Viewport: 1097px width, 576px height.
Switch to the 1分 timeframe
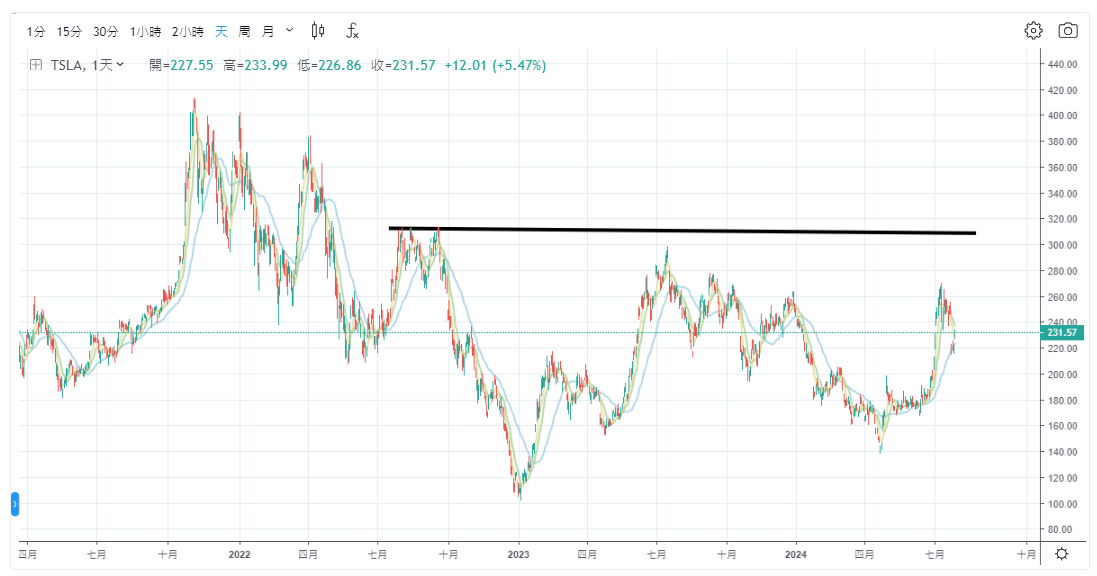[36, 31]
